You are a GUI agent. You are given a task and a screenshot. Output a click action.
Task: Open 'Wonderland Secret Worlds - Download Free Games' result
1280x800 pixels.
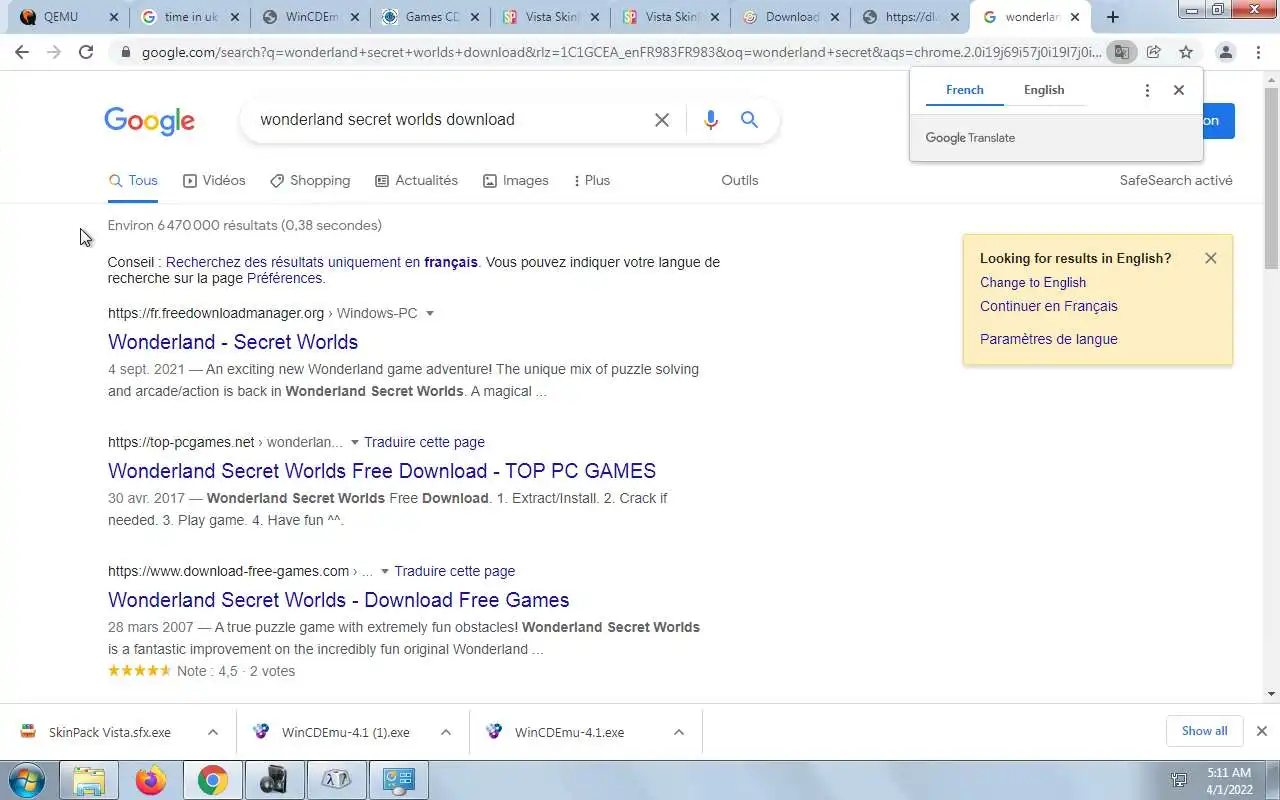tap(338, 600)
